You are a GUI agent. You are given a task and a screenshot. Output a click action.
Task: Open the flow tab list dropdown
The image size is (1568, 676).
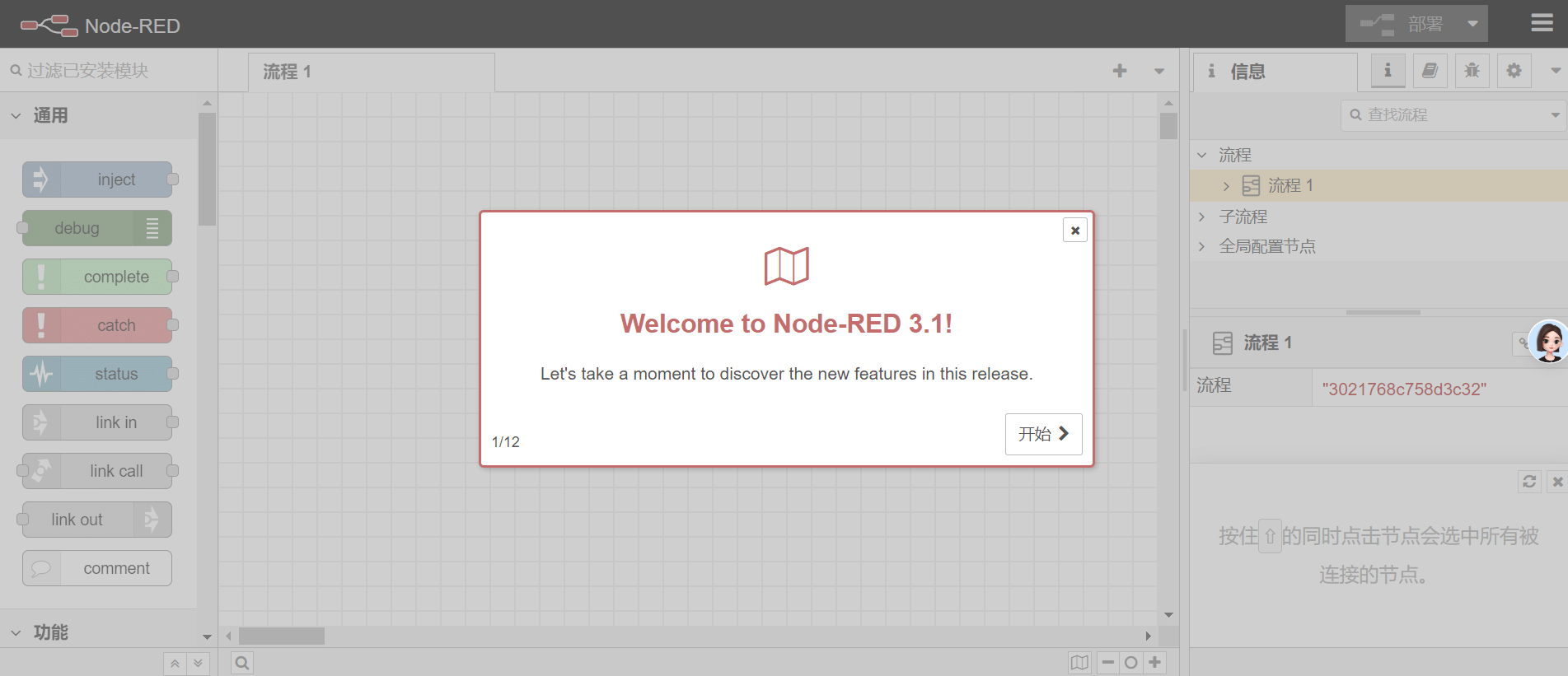tap(1159, 72)
